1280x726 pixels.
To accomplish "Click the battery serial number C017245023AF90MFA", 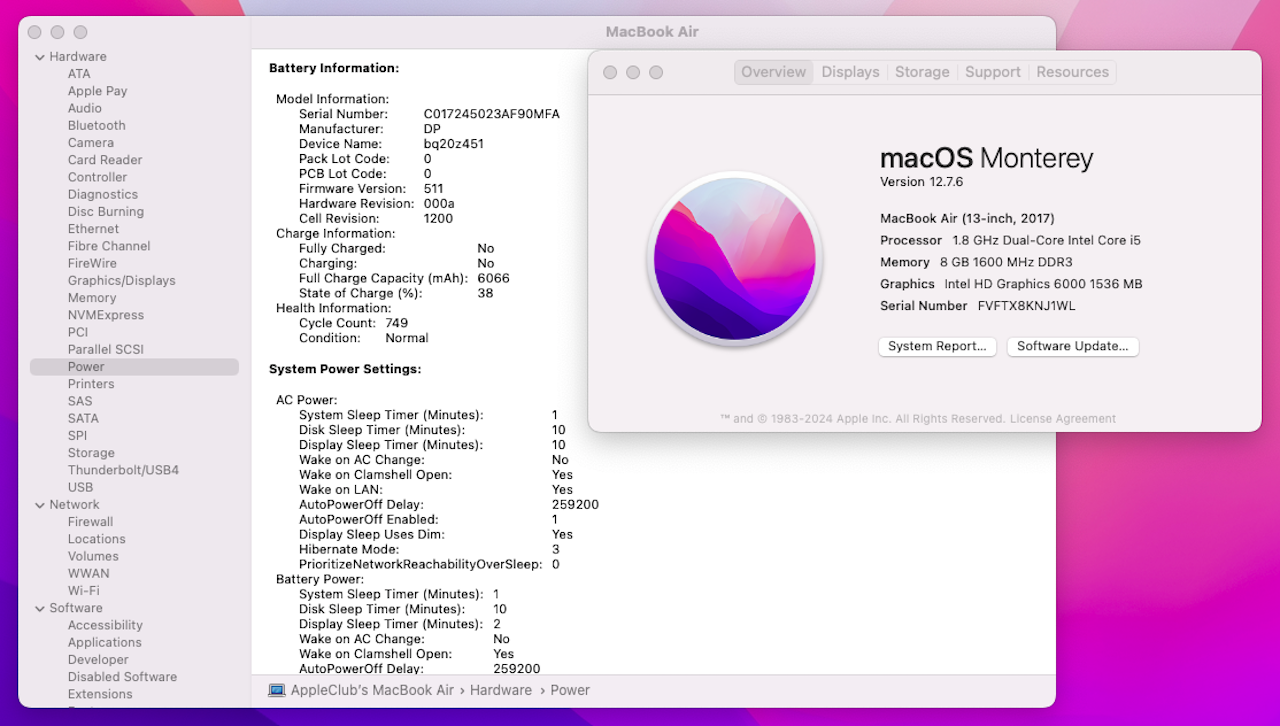I will point(491,114).
